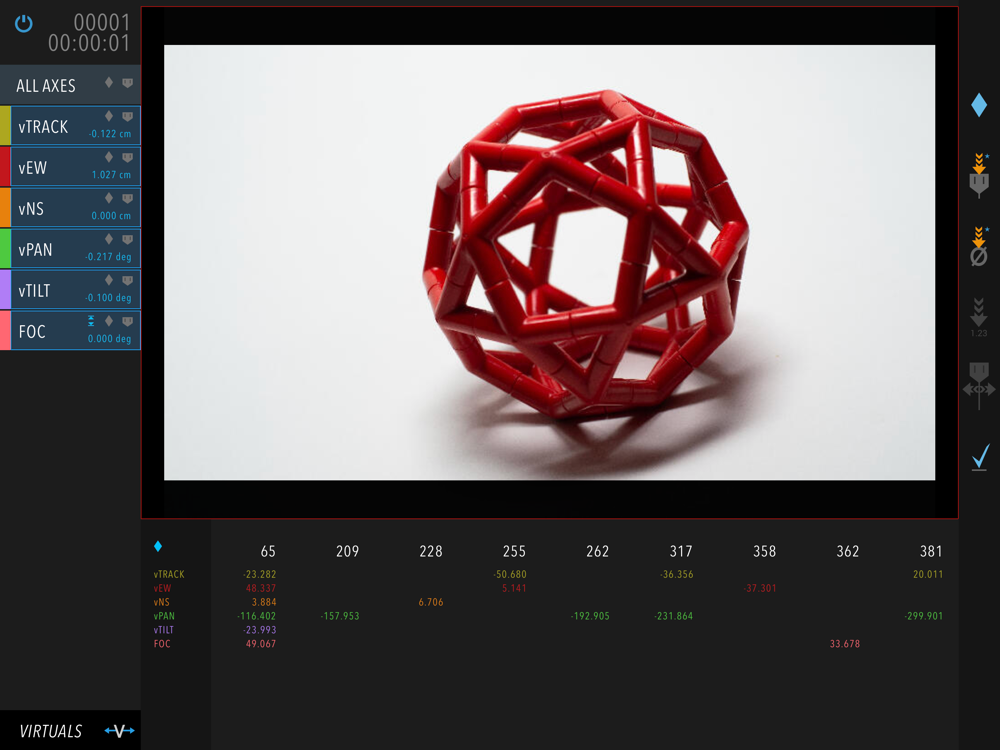Click vTRACK value -50.680
Image resolution: width=1000 pixels, height=750 pixels.
pyautogui.click(x=510, y=574)
